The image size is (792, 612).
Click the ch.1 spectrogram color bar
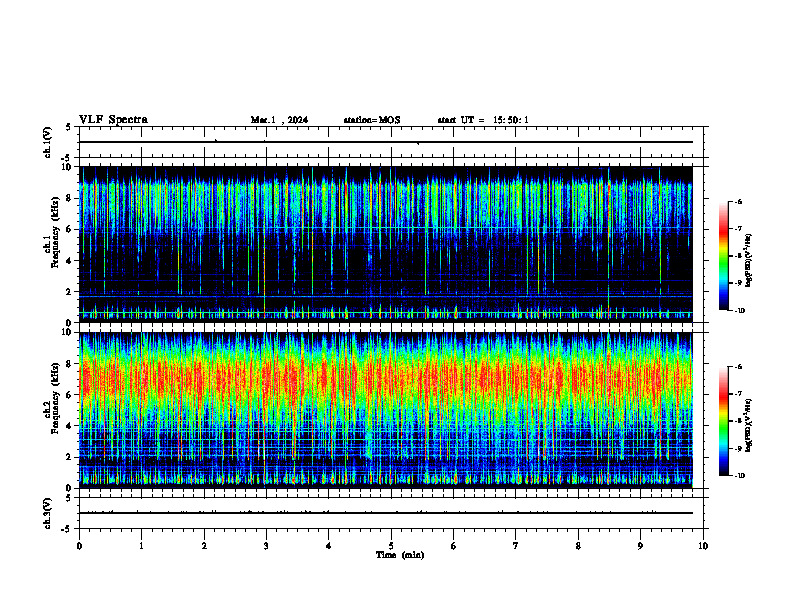[x=723, y=256]
